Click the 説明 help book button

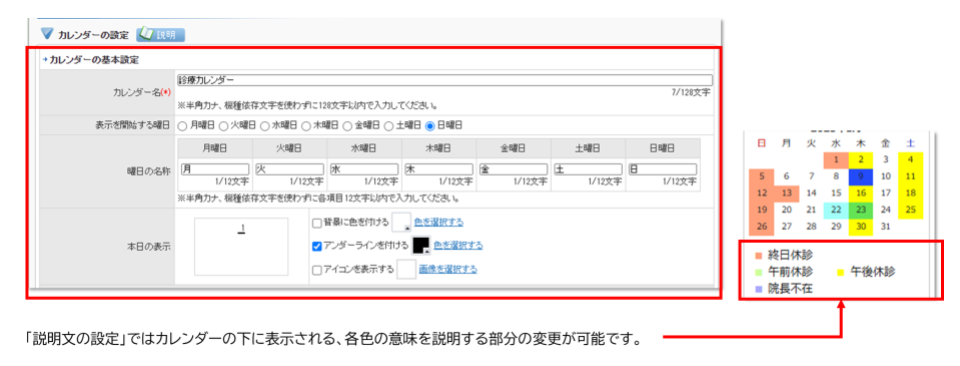pos(160,34)
